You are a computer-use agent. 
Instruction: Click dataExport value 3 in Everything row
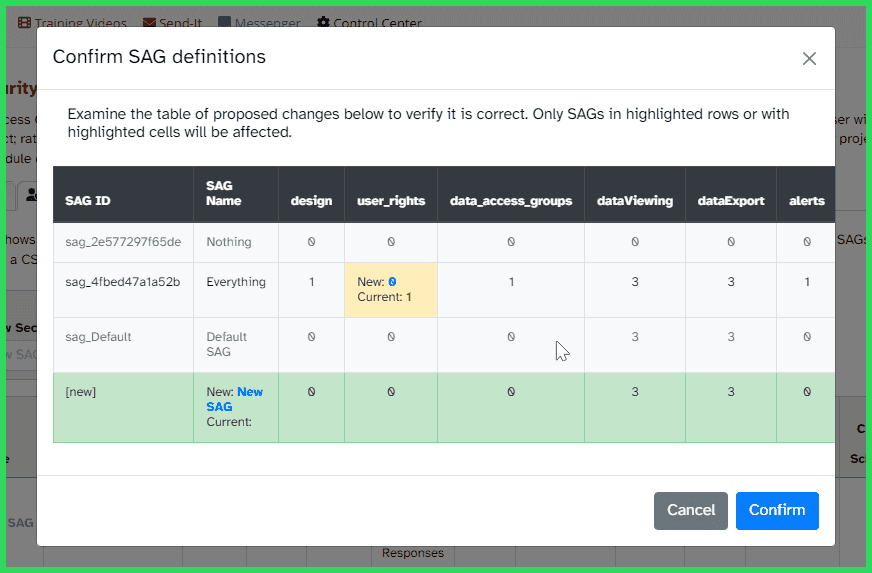tap(731, 281)
